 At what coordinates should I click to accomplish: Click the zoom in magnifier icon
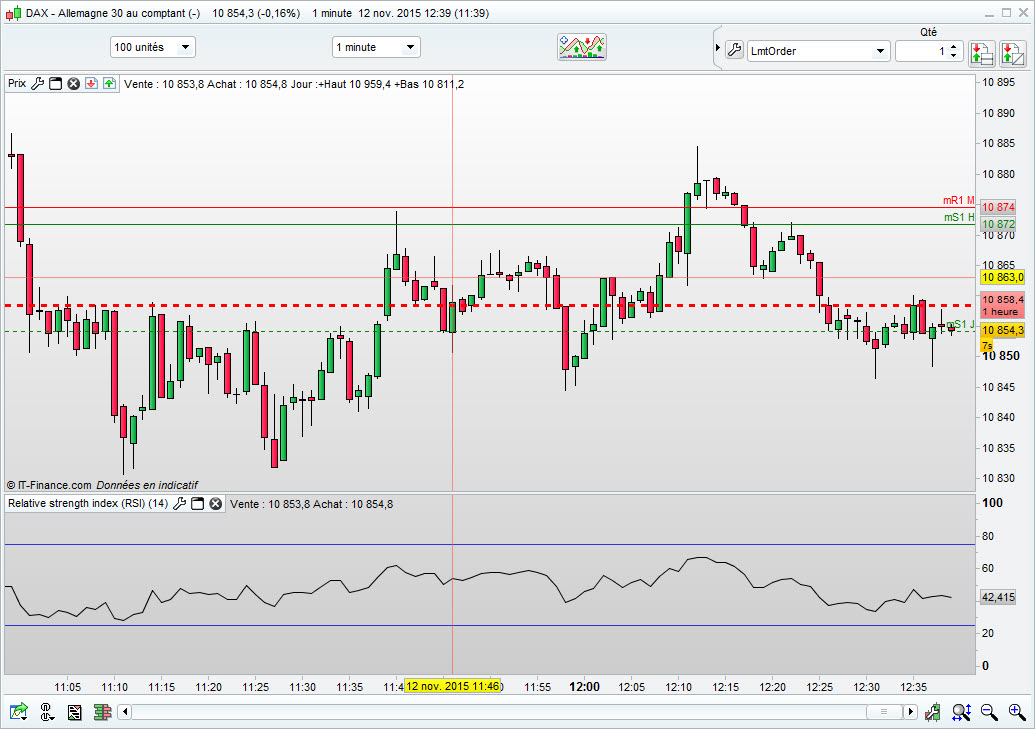click(1017, 712)
